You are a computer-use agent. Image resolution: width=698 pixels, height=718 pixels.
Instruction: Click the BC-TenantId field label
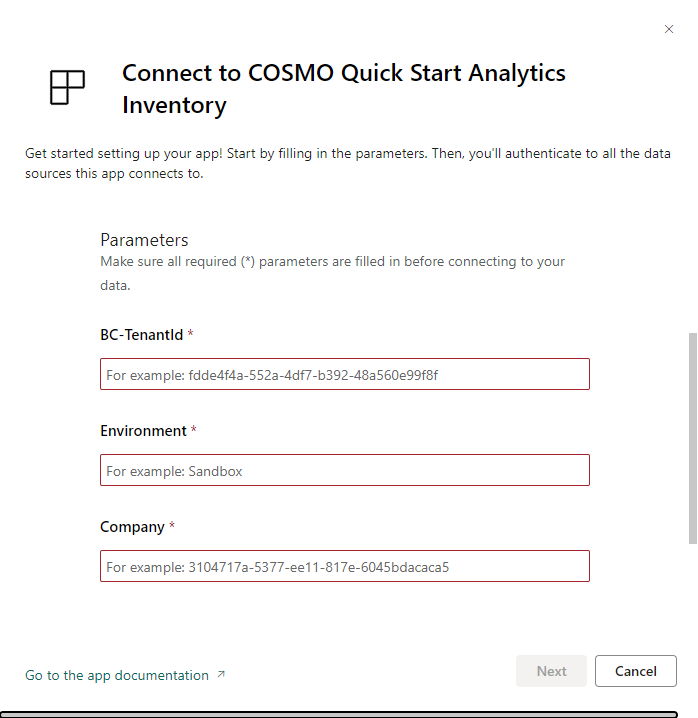(141, 335)
